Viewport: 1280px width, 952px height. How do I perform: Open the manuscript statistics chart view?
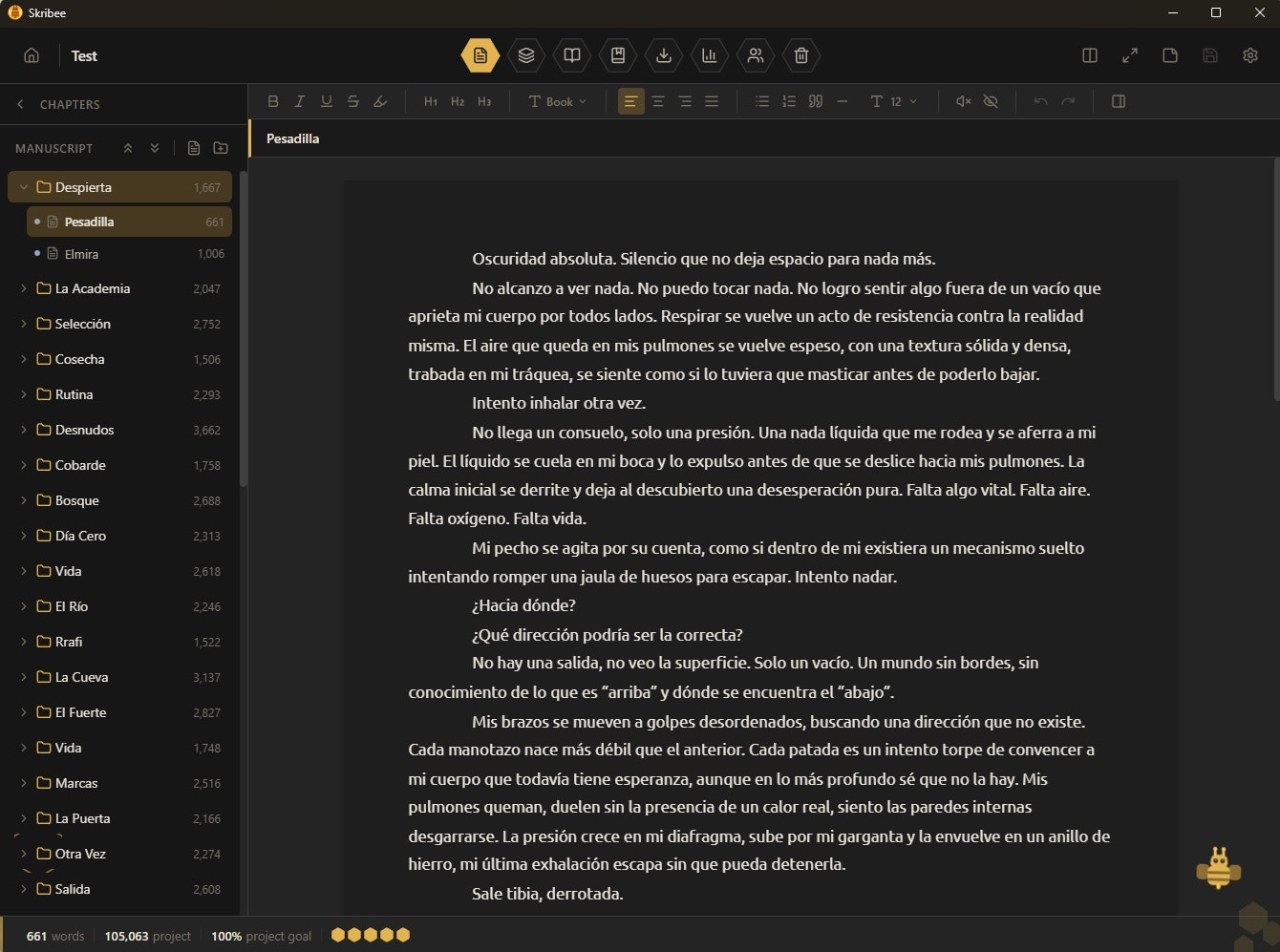click(710, 55)
